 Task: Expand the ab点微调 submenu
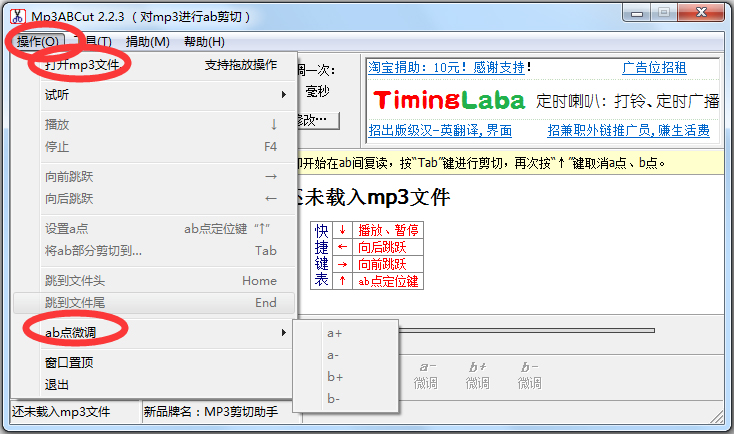click(154, 332)
